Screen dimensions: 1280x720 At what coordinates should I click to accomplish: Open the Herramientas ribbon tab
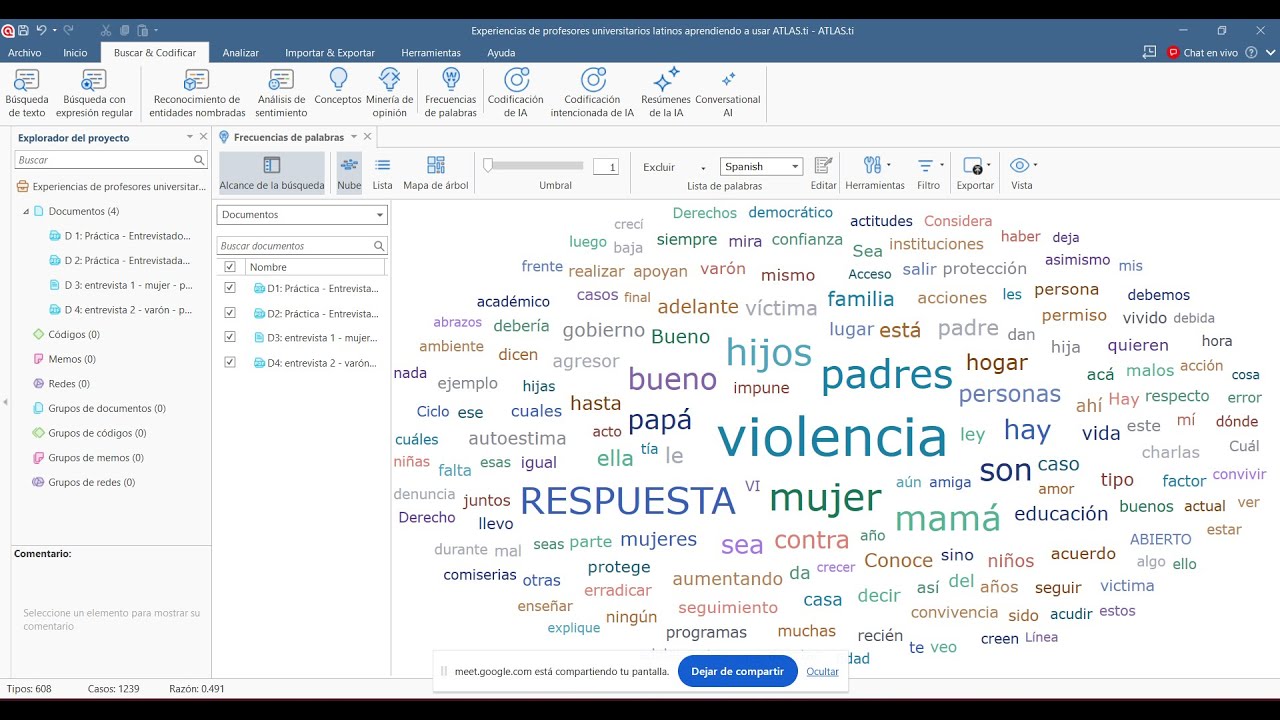coord(431,53)
